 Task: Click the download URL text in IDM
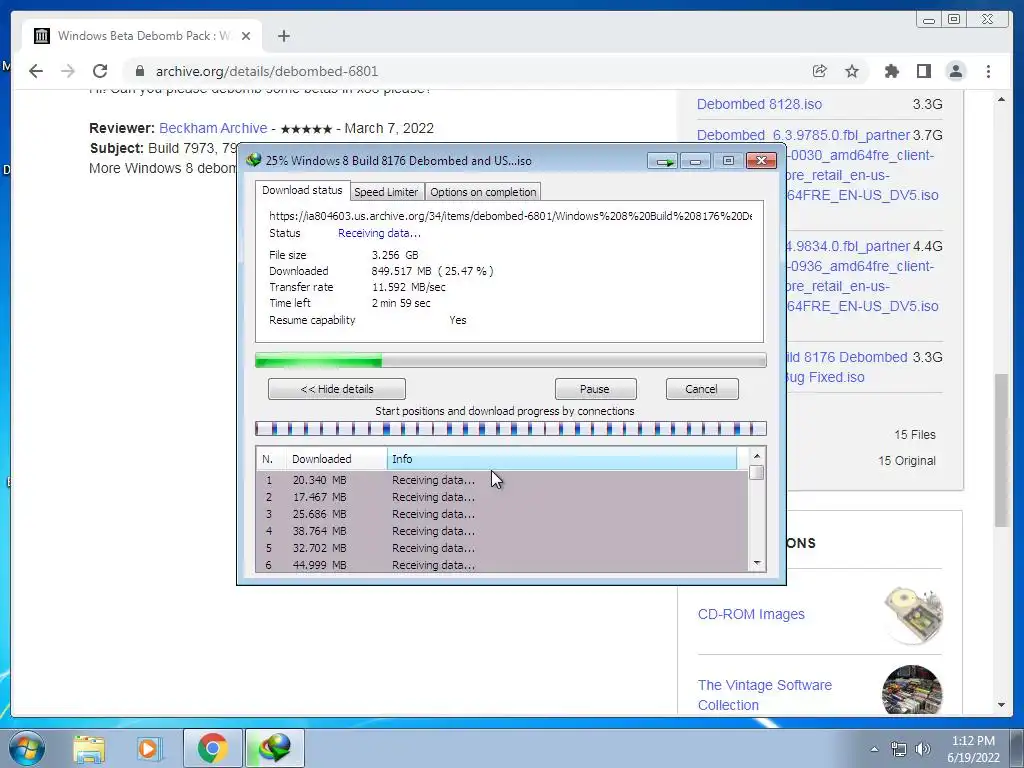click(510, 216)
